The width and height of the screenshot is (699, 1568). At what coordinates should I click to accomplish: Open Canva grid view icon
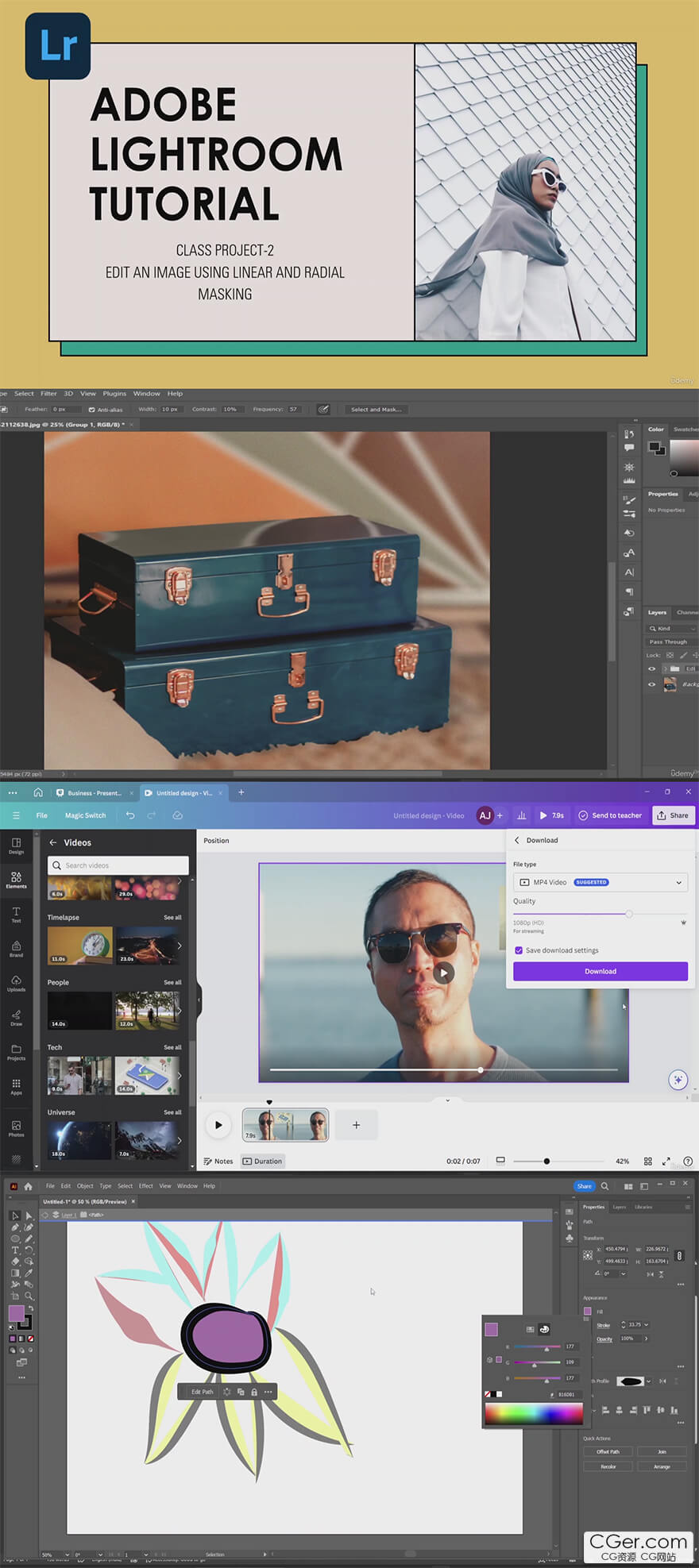click(x=648, y=1161)
